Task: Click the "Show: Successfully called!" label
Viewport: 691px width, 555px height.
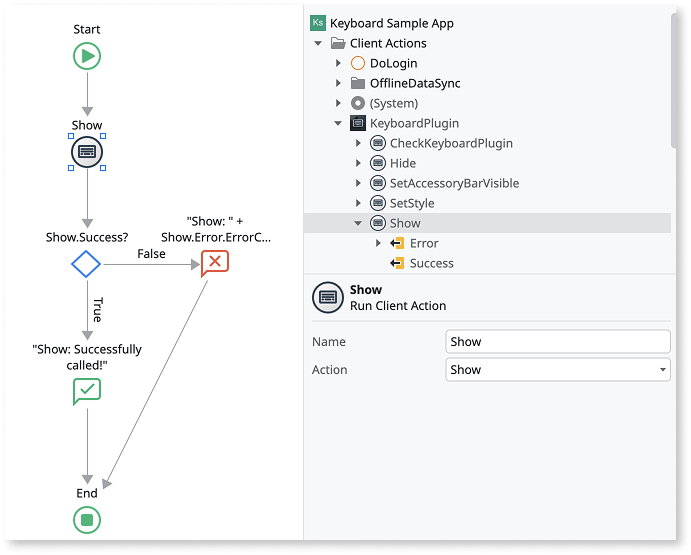Action: click(87, 357)
